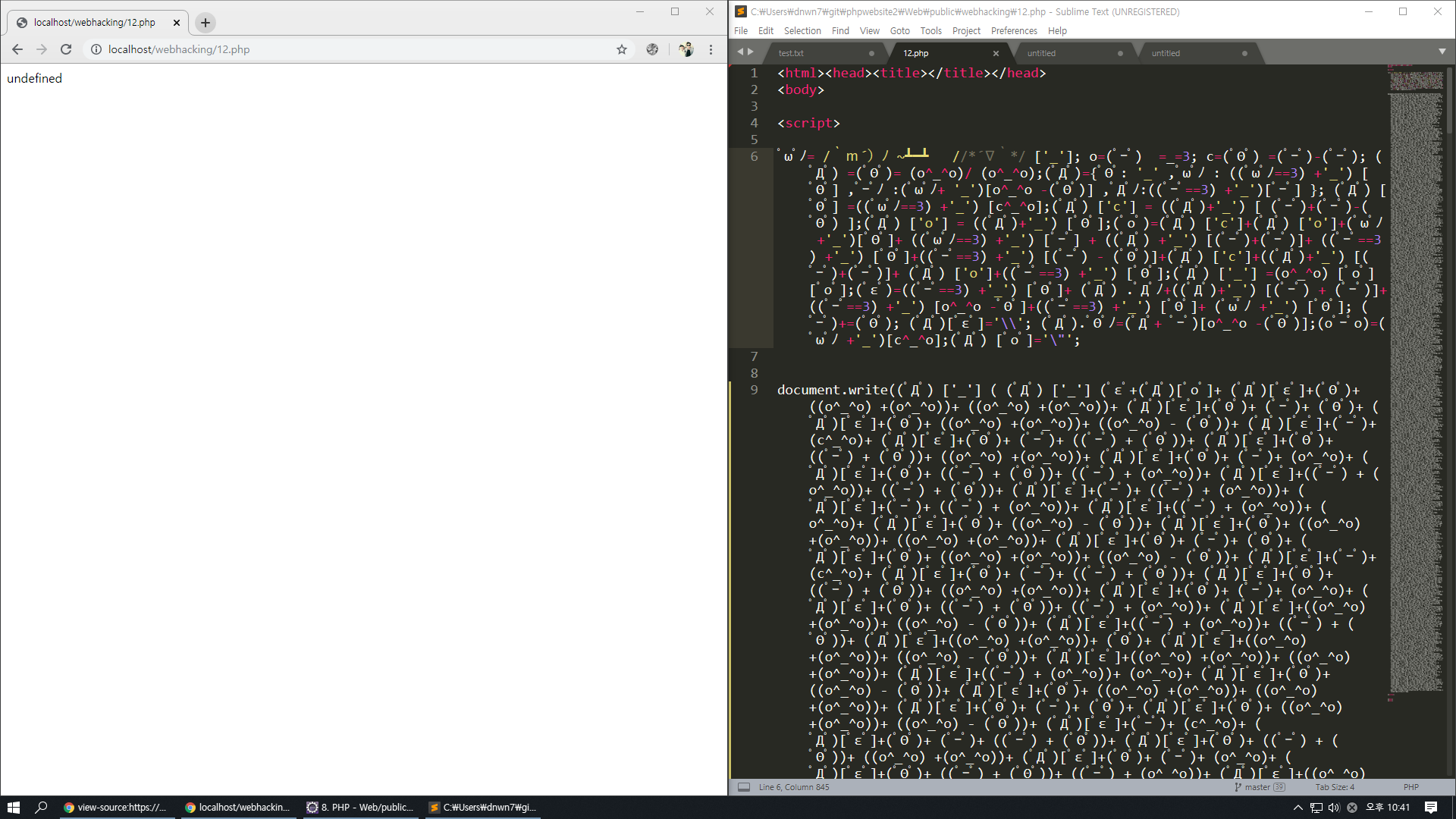Image resolution: width=1456 pixels, height=819 pixels.
Task: Switch to the test.txt tab
Action: click(791, 53)
